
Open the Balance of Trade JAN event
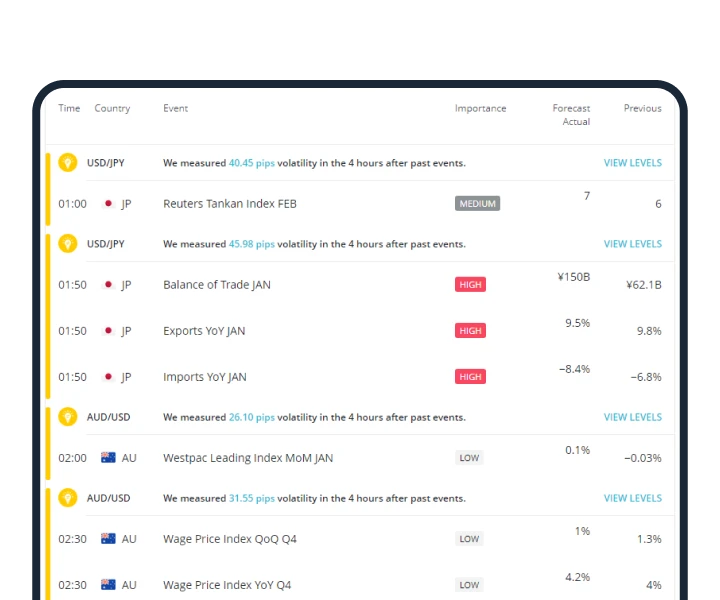(217, 285)
